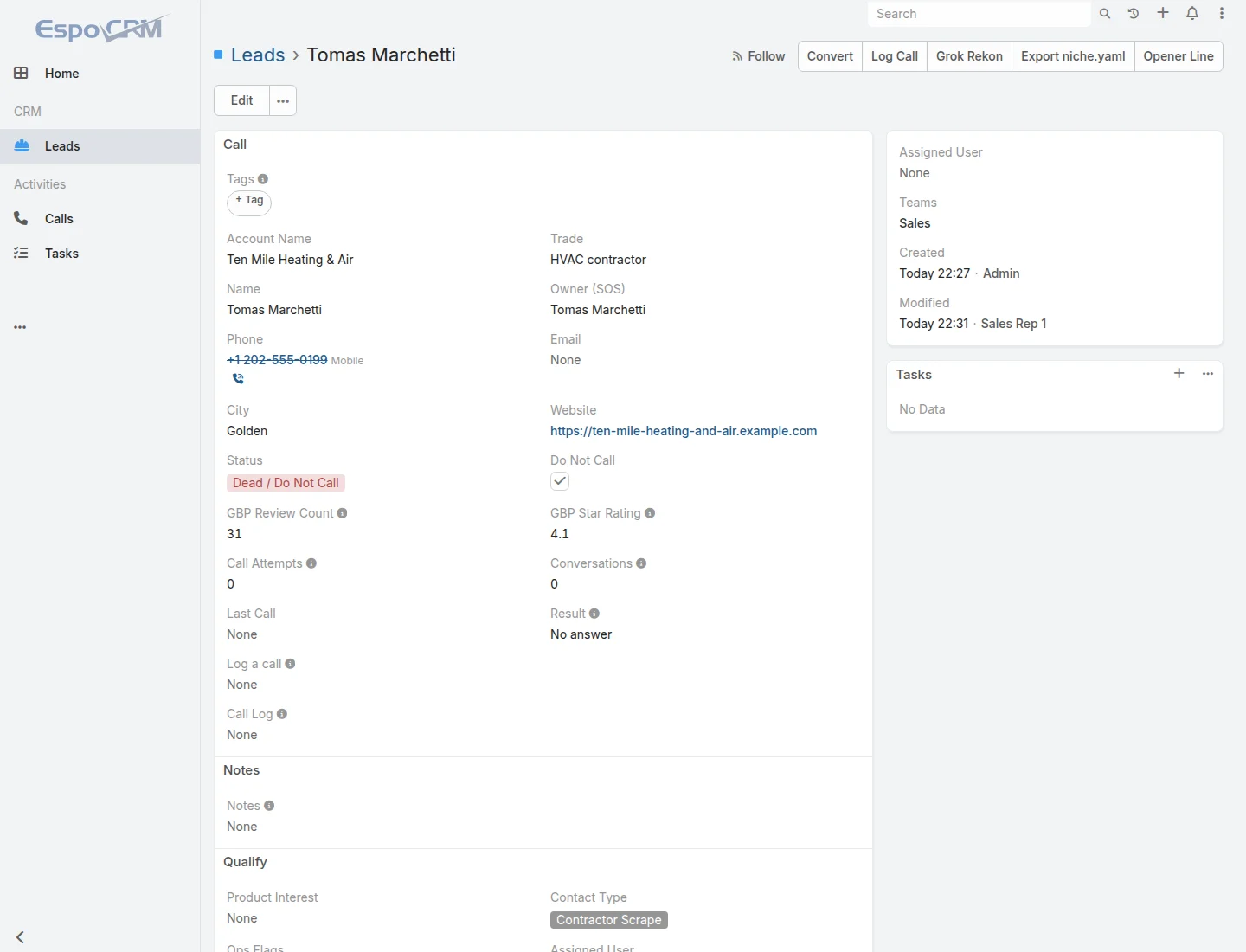Click the Dead / Do Not Call status badge

click(x=286, y=483)
